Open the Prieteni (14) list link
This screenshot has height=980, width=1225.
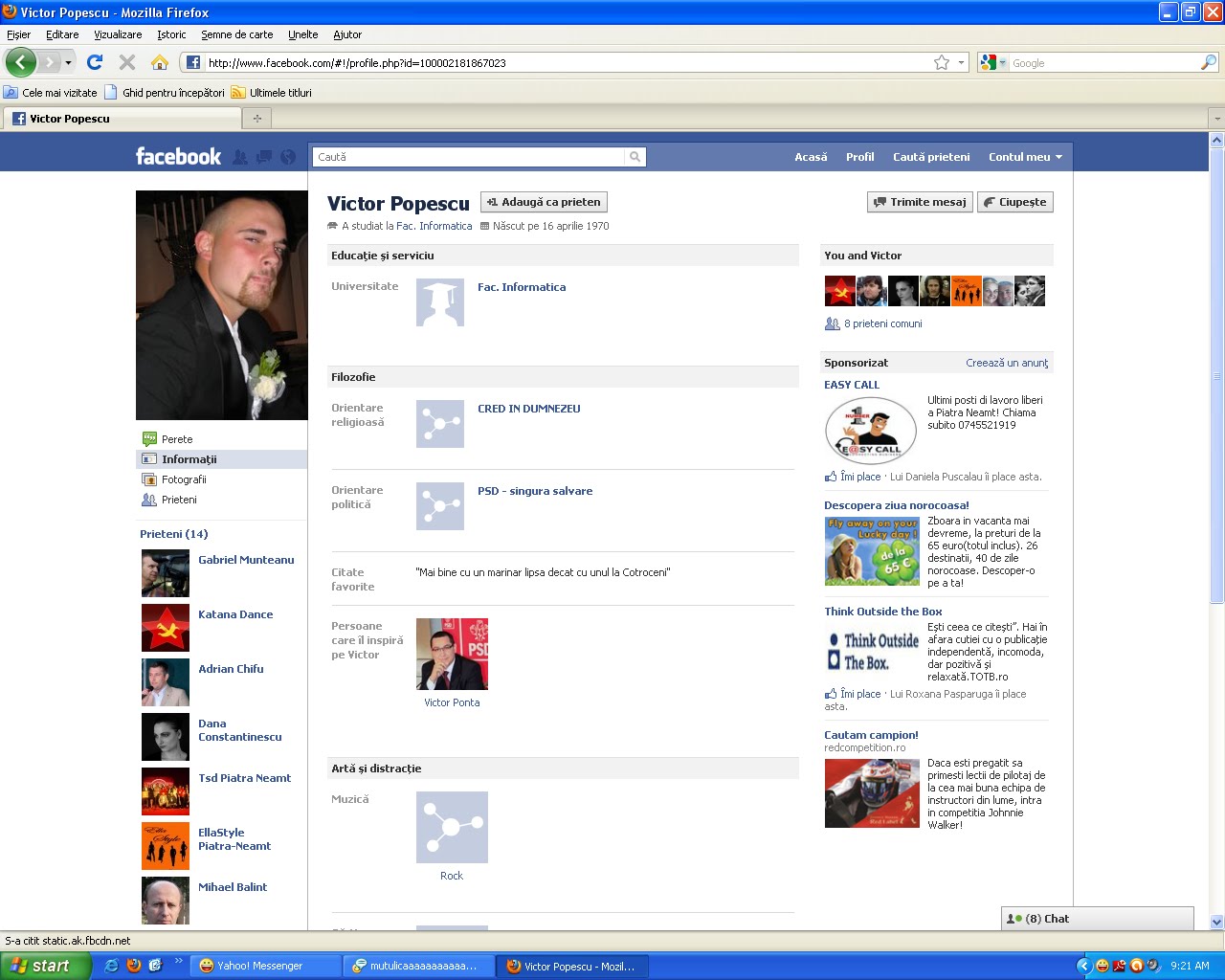(x=173, y=534)
